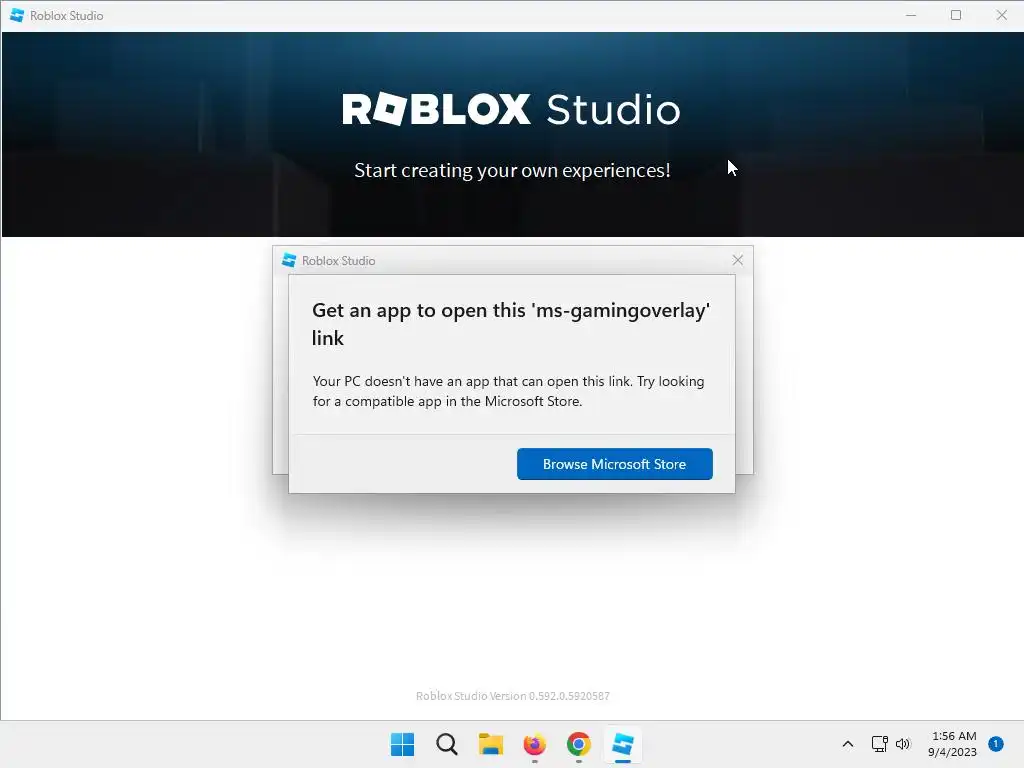This screenshot has height=768, width=1024.
Task: Show hidden system tray icons
Action: click(x=848, y=744)
